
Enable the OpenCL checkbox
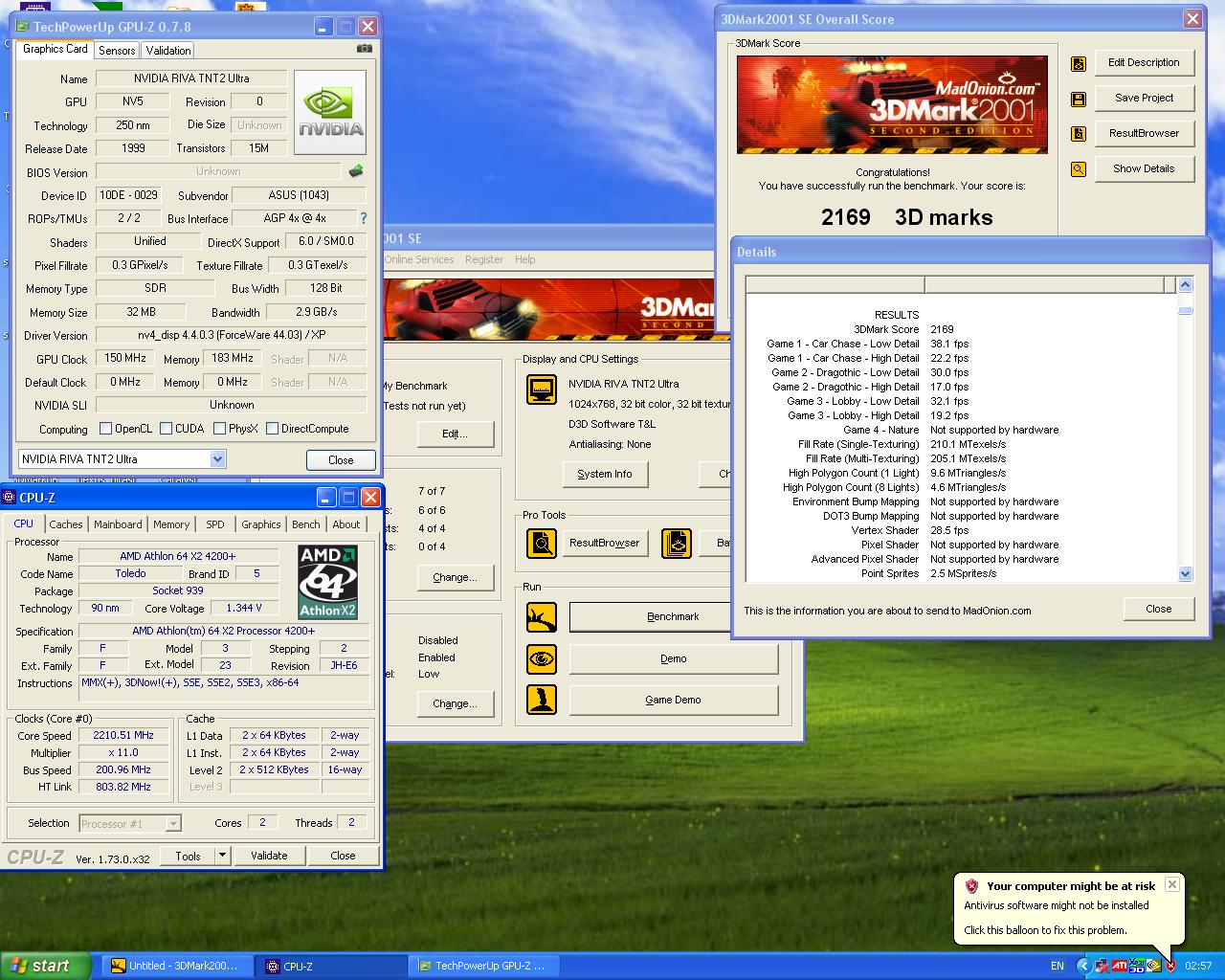105,429
